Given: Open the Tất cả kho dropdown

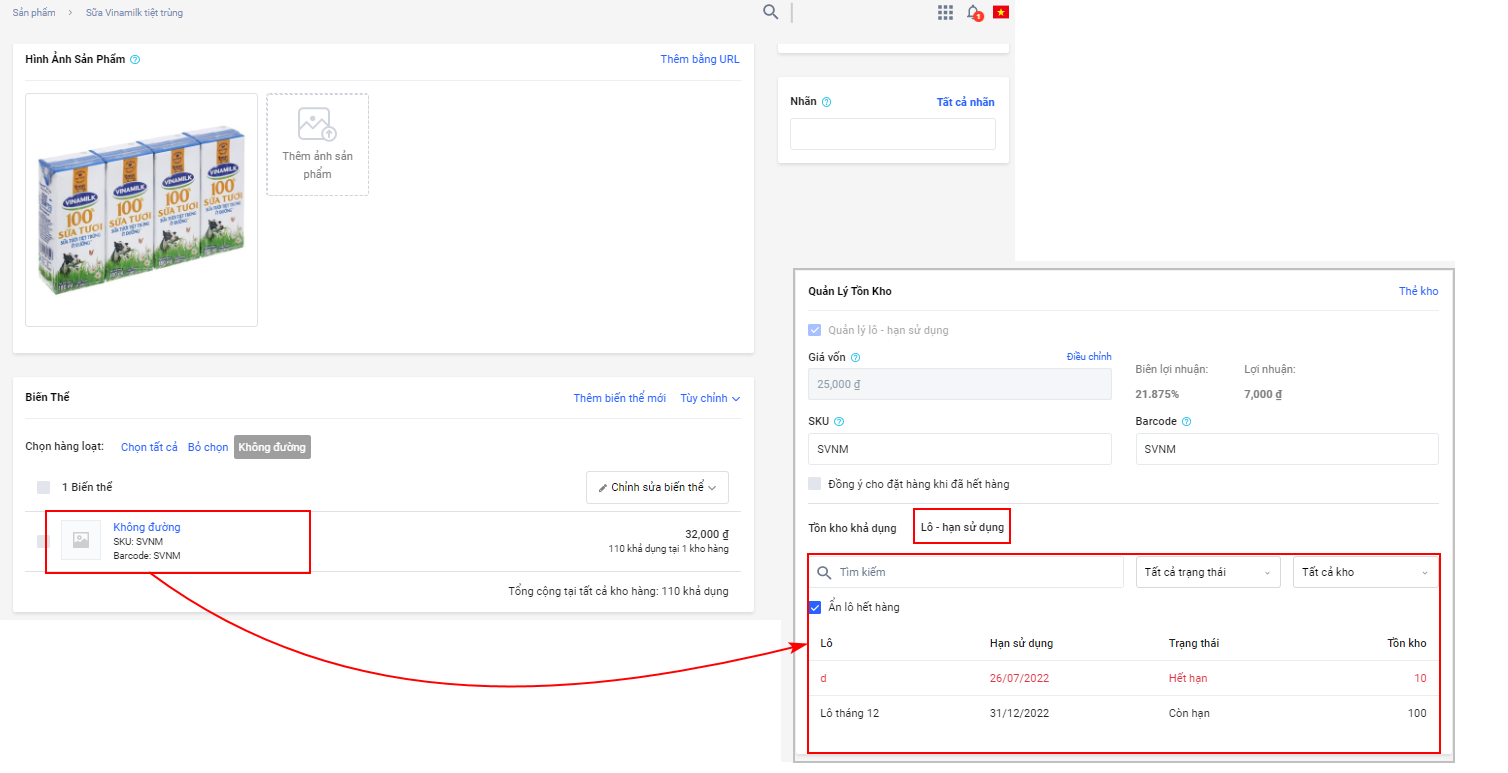Looking at the screenshot, I should pos(1364,572).
